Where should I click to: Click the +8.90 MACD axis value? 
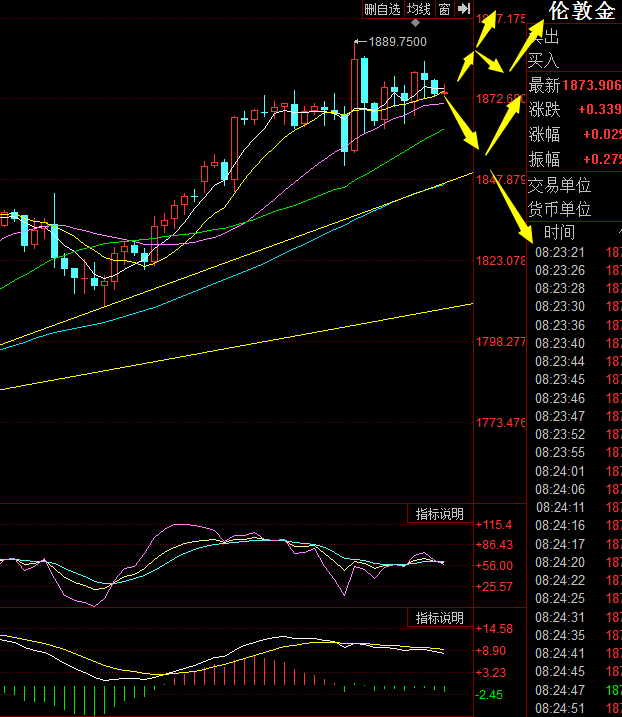point(491,651)
